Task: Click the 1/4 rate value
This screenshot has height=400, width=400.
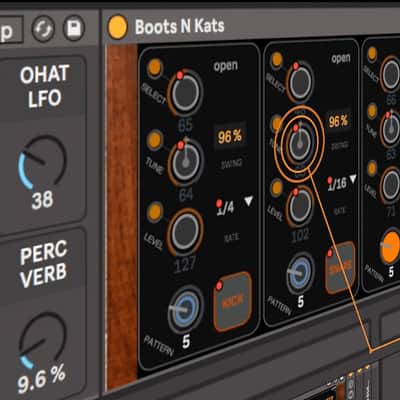Action: click(226, 208)
